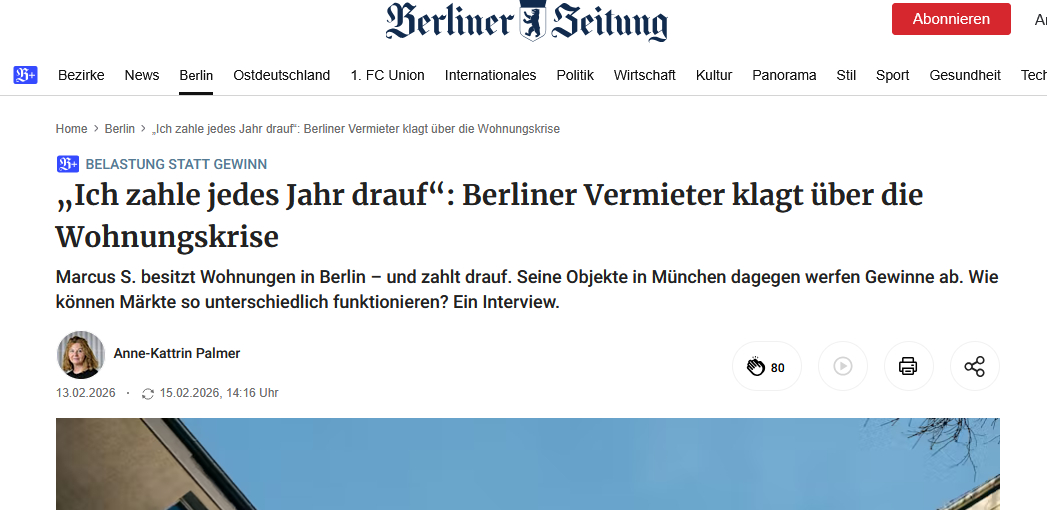
Task: Click the Abonnieren button
Action: [x=951, y=19]
